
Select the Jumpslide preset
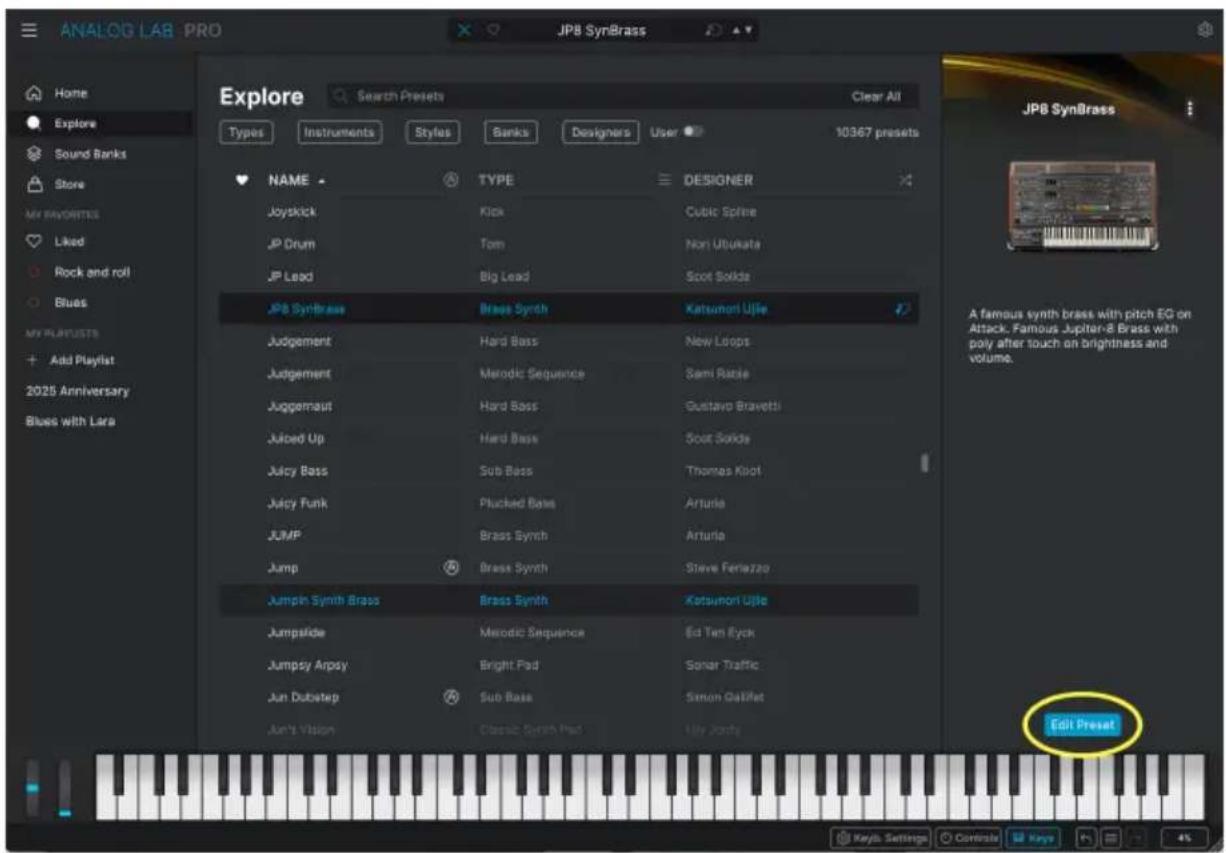(x=568, y=632)
